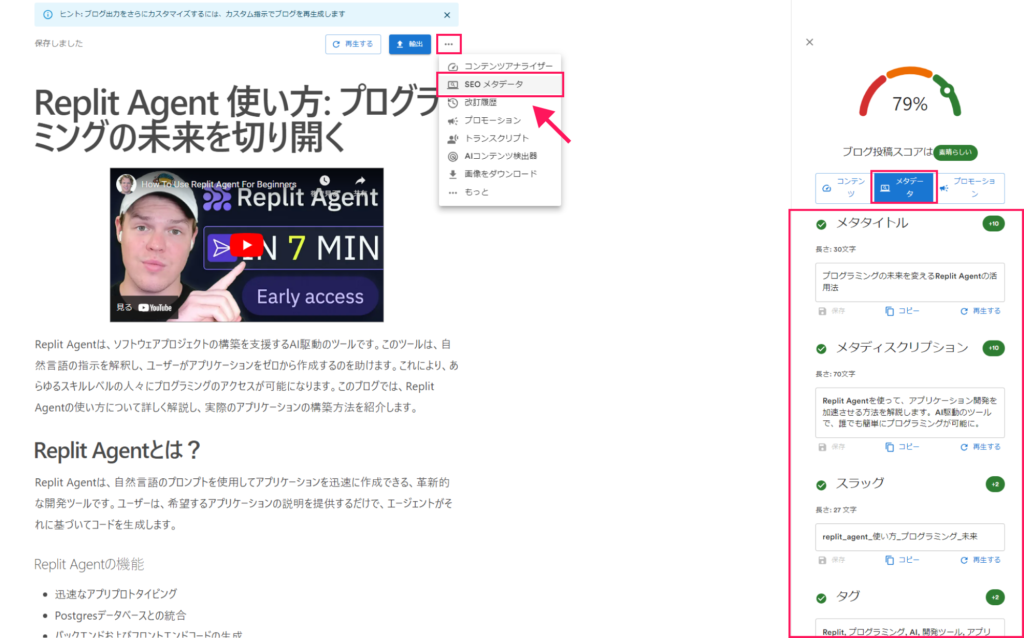The height and width of the screenshot is (638, 1024).
Task: Click the +10 badge next to メタタイトル
Action: (x=993, y=224)
